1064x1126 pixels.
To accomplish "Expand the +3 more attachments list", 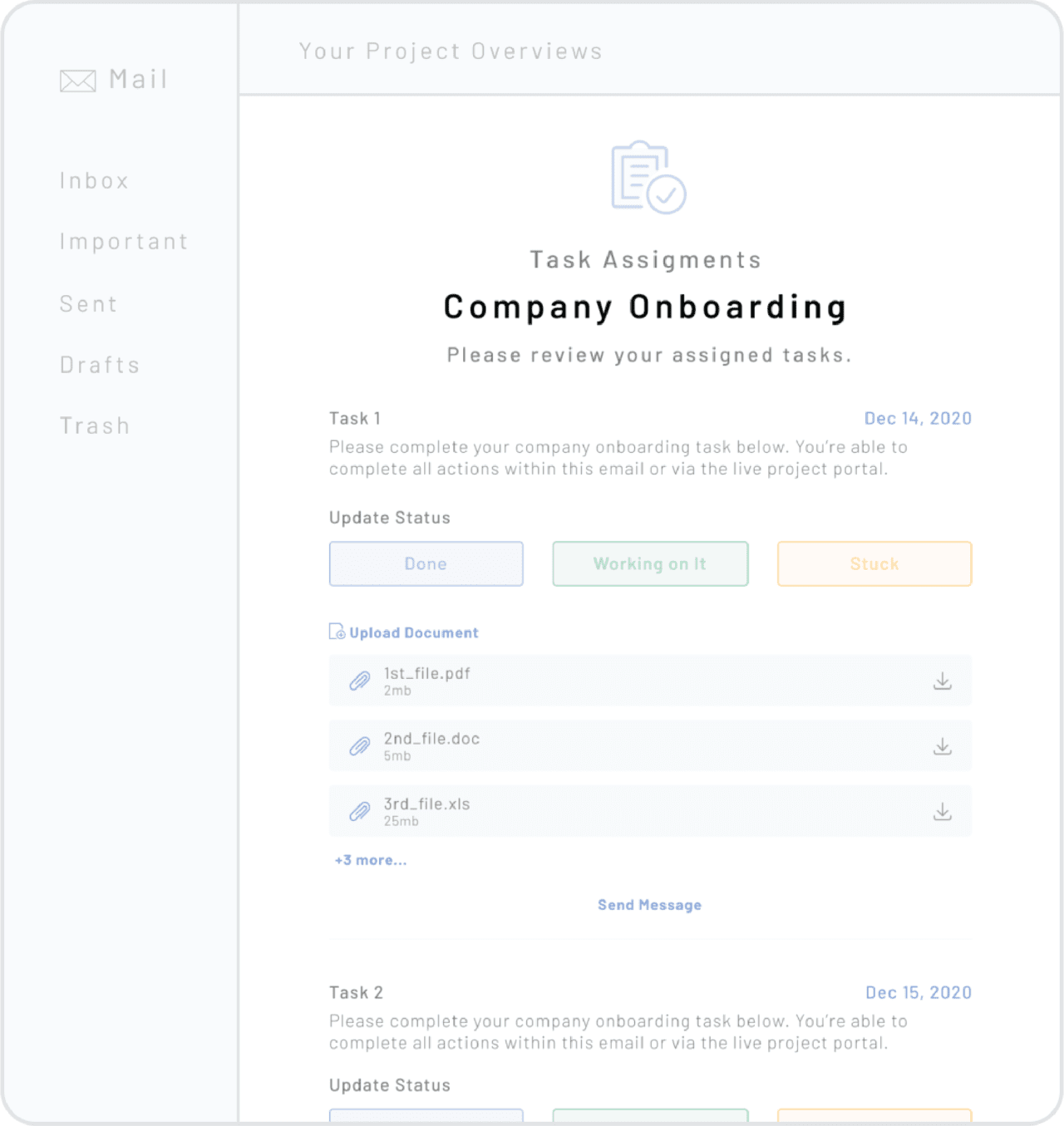I will [370, 860].
